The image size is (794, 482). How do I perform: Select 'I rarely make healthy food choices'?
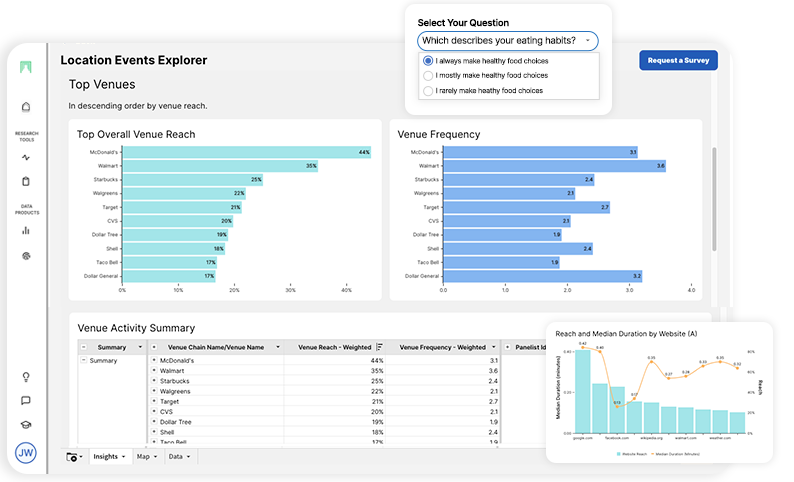coord(428,91)
